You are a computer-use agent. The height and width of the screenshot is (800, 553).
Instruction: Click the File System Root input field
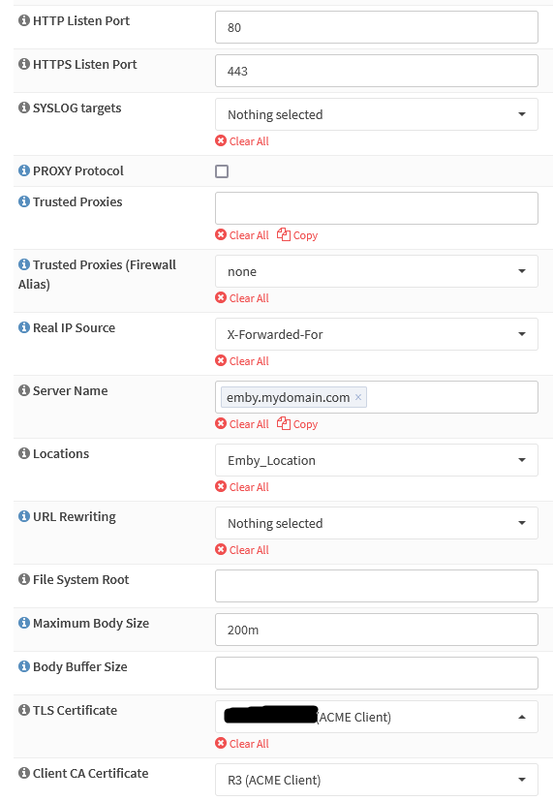pyautogui.click(x=376, y=586)
